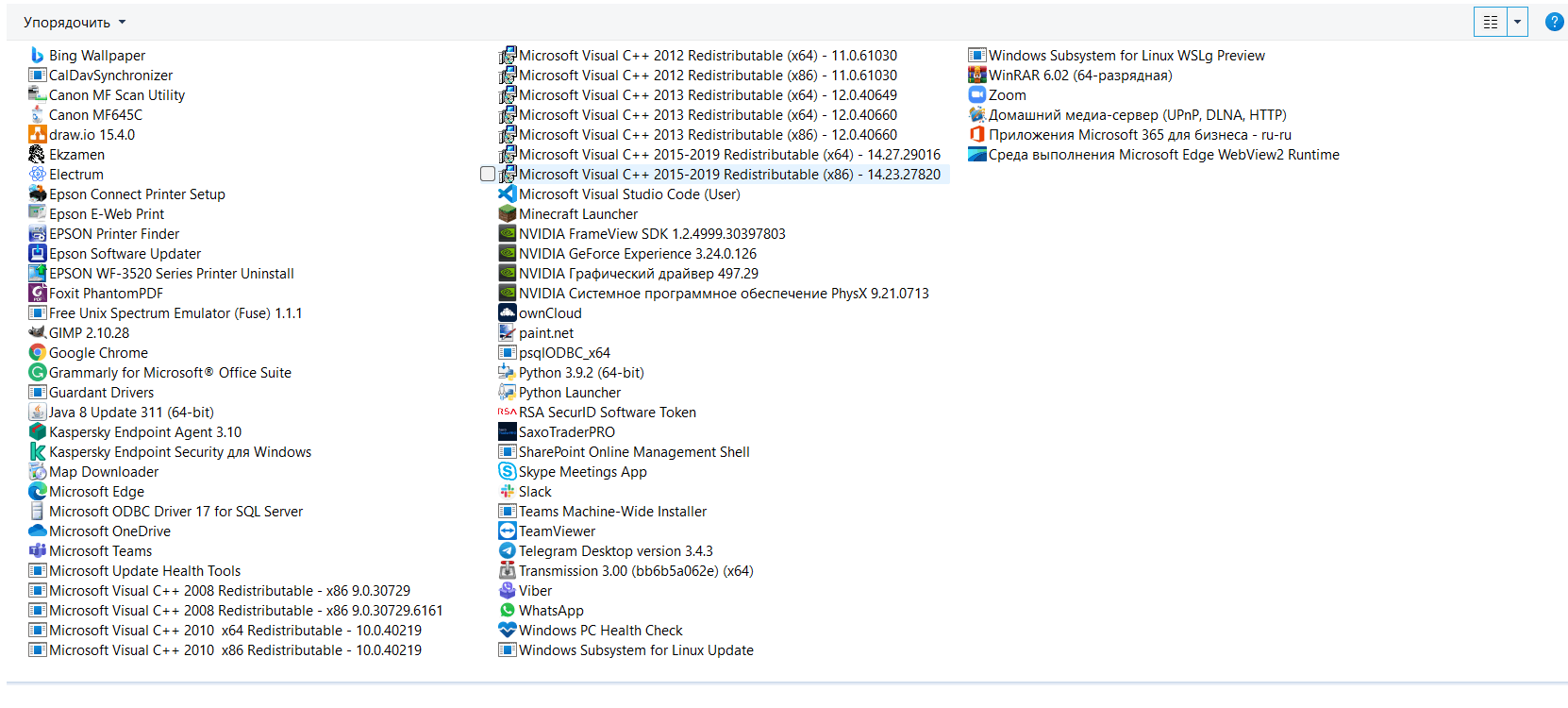Click the Viber icon
1568x708 pixels.
508,591
